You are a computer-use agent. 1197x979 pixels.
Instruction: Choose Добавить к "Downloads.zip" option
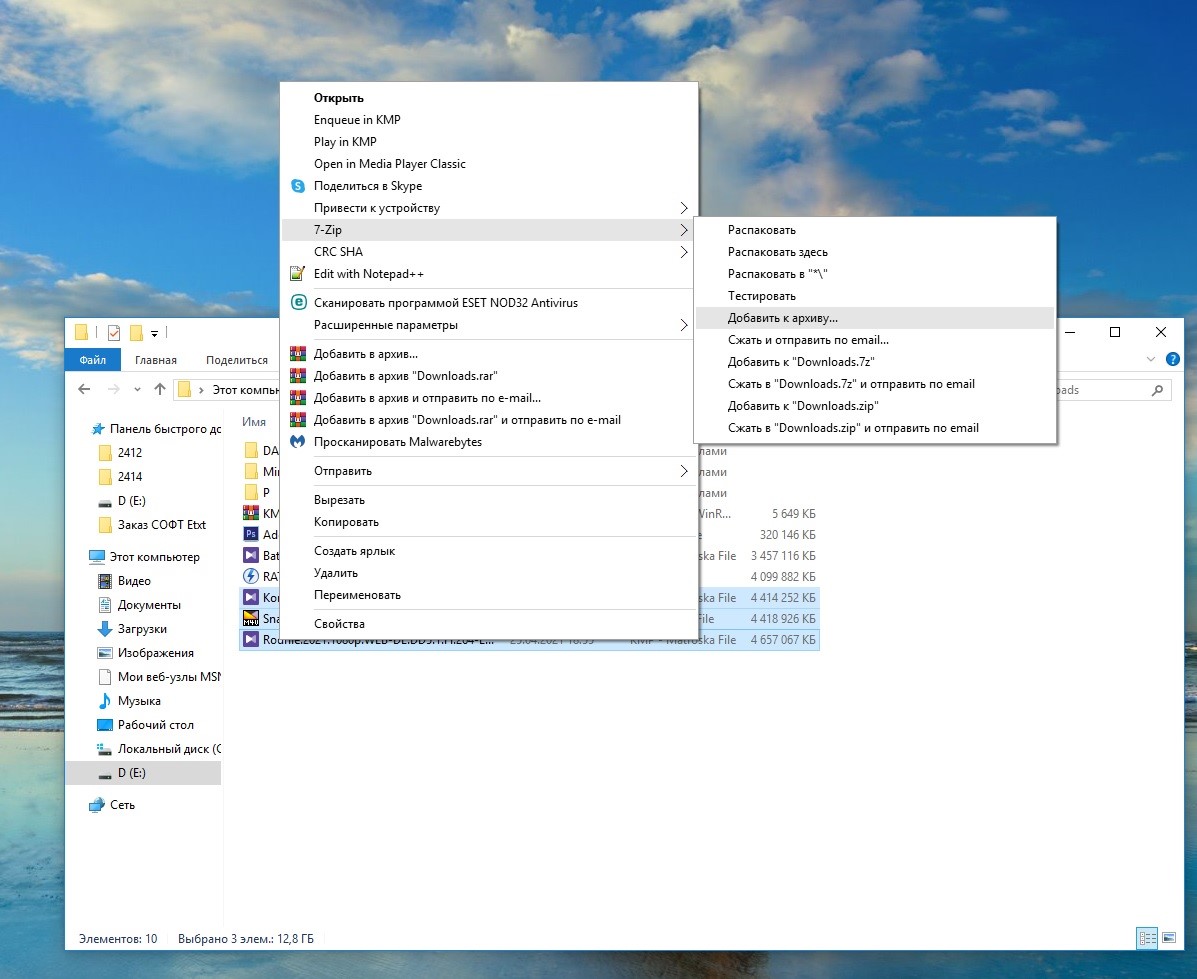click(x=803, y=406)
